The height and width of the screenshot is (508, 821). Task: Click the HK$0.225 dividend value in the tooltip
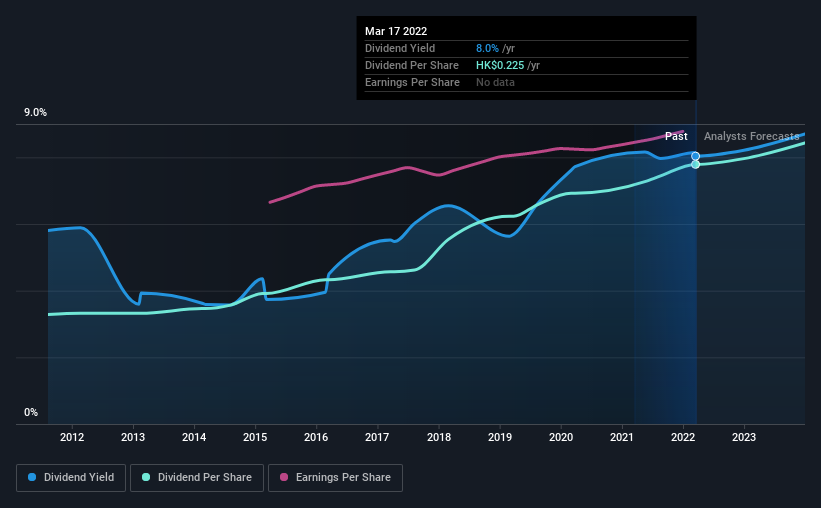(500, 65)
